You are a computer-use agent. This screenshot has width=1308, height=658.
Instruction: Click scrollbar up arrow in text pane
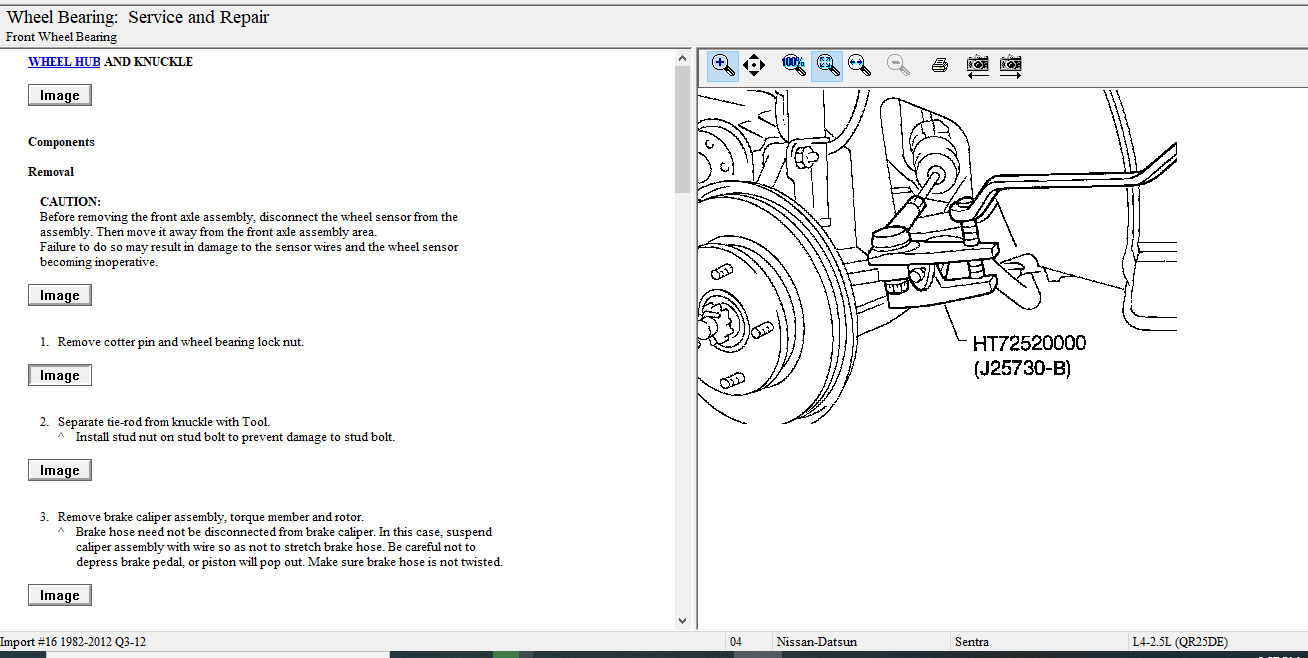point(683,58)
